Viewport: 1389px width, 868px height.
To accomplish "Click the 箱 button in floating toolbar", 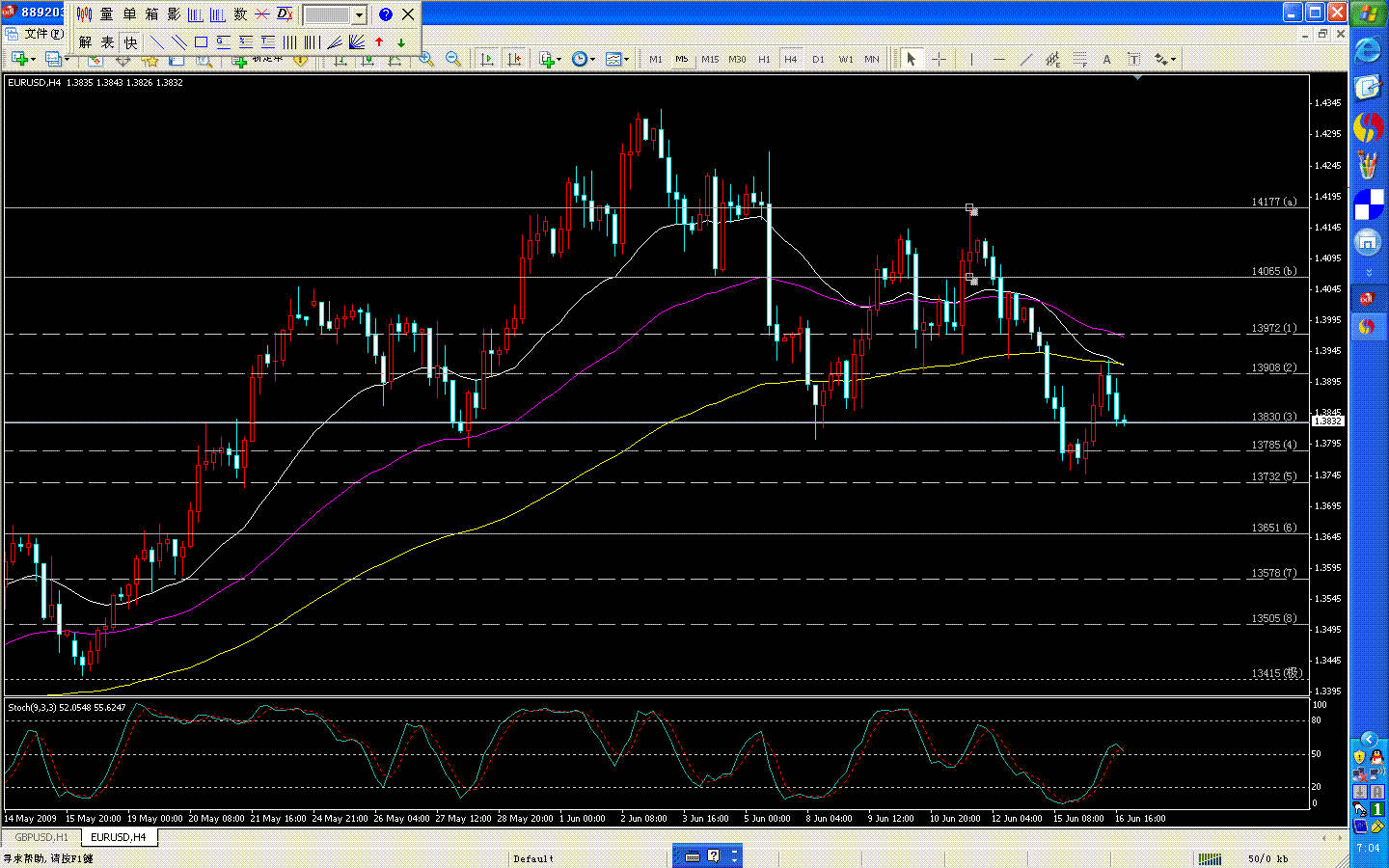I will 151,14.
